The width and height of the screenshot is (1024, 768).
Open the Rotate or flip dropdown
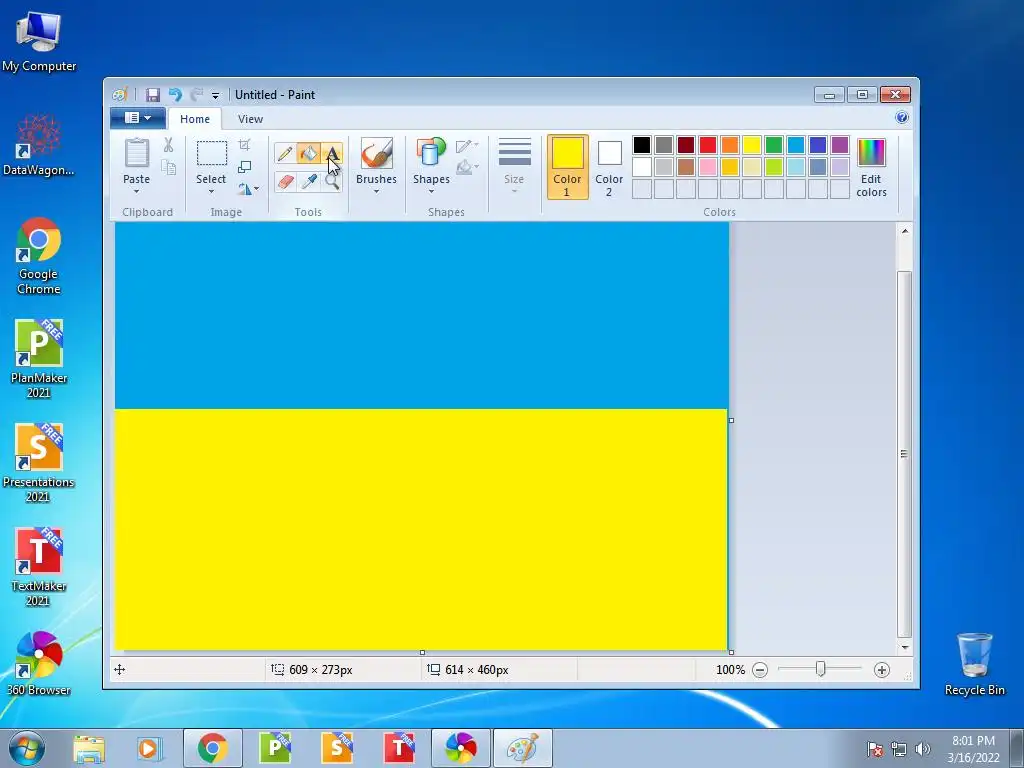click(248, 189)
